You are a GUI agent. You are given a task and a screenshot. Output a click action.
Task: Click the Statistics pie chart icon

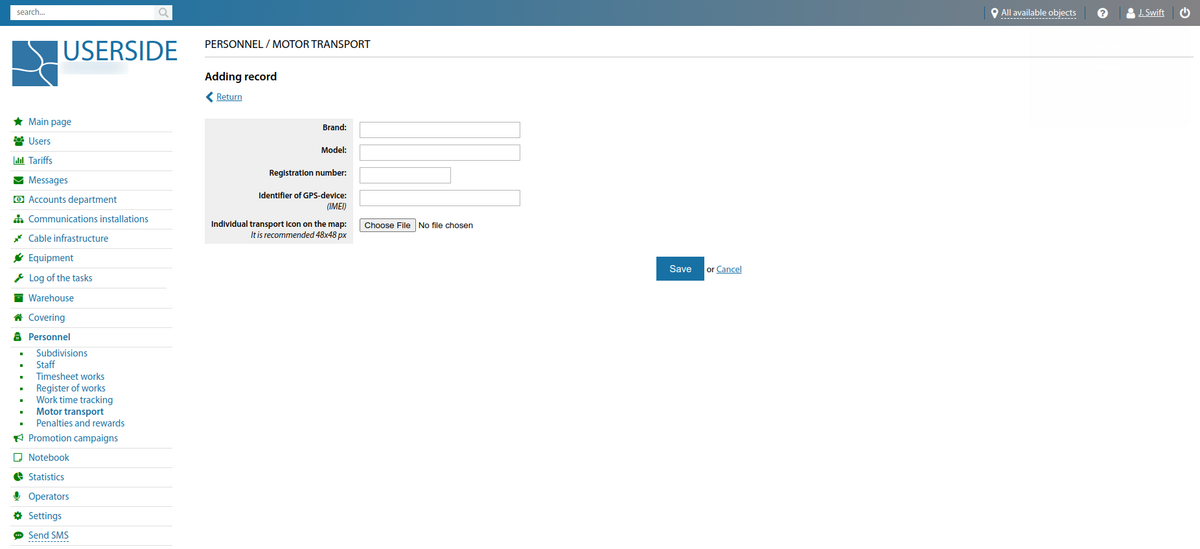pos(18,477)
